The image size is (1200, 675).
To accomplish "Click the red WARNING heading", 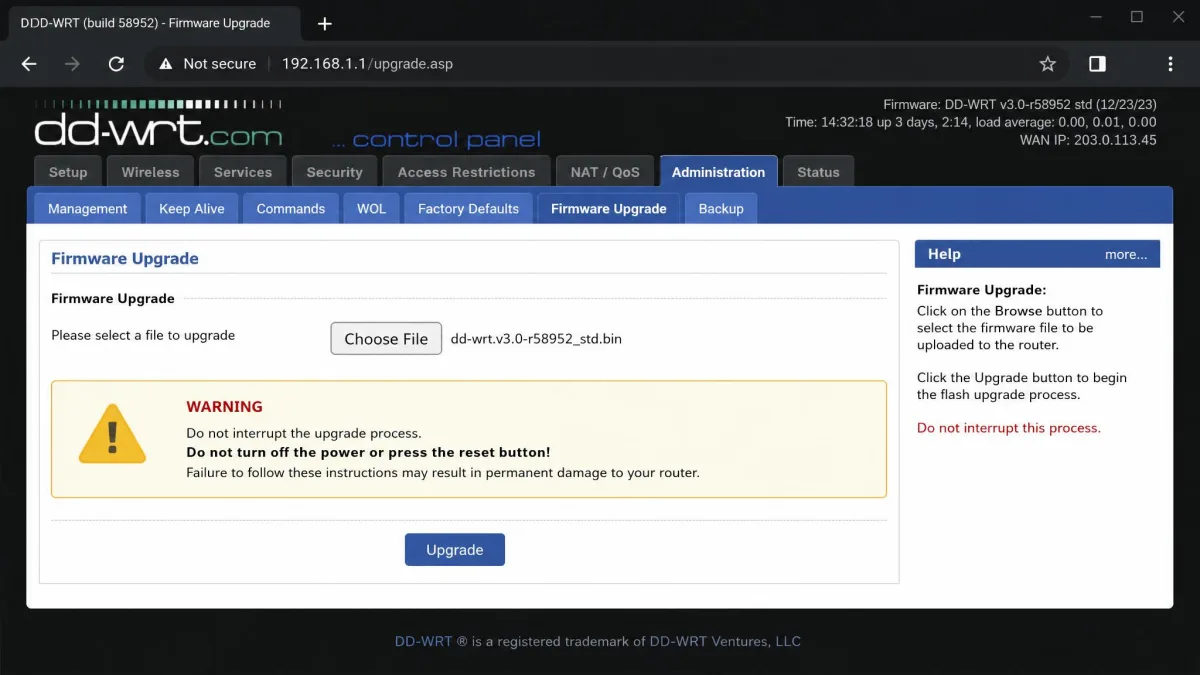I will pos(224,407).
